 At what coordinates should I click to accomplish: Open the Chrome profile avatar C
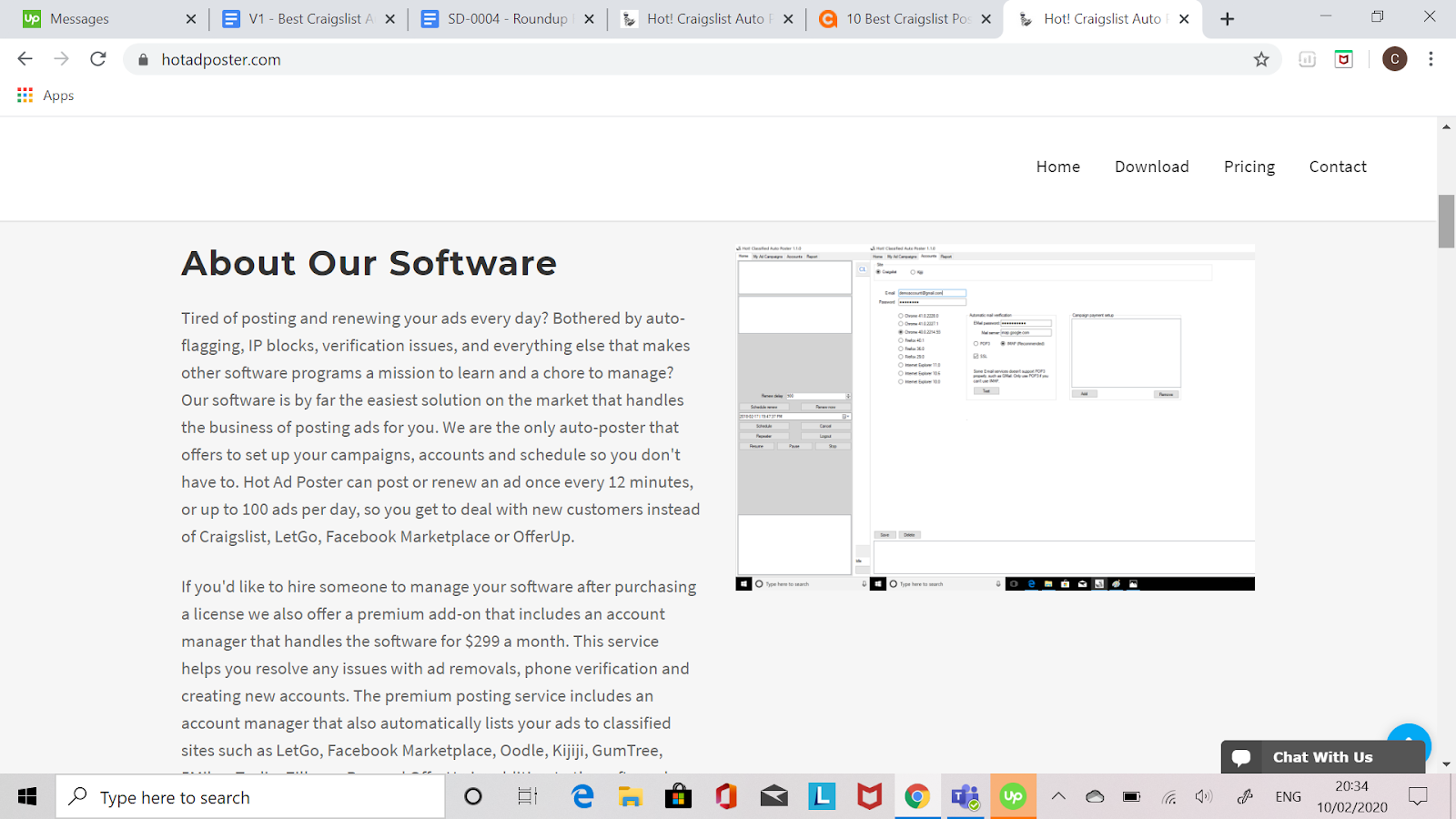(1394, 59)
